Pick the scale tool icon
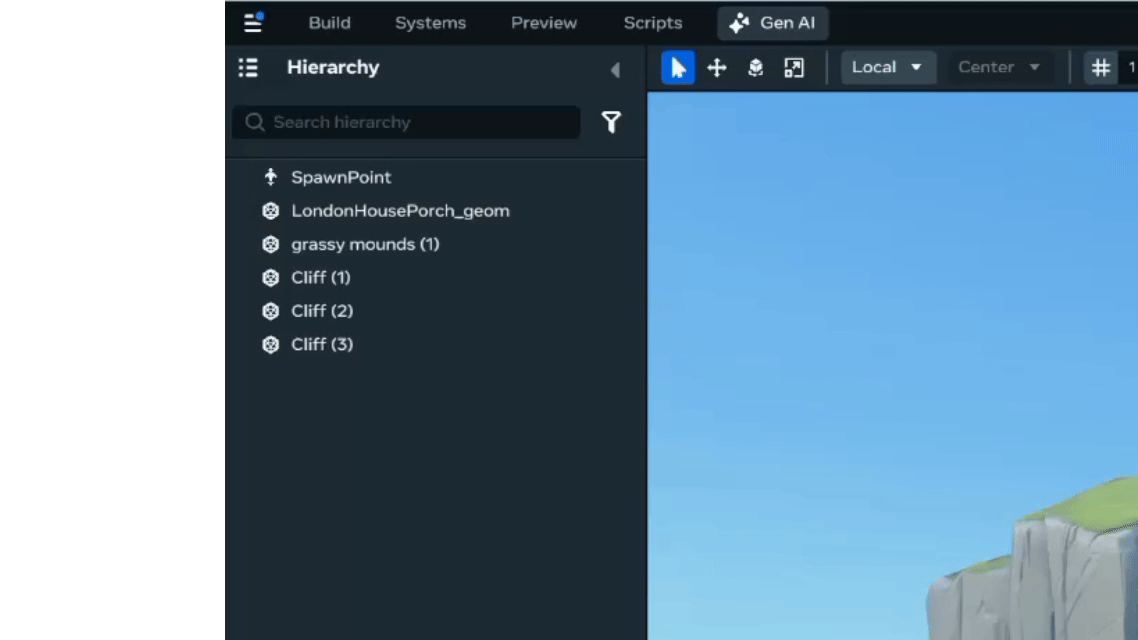This screenshot has height=640, width=1138. (794, 68)
